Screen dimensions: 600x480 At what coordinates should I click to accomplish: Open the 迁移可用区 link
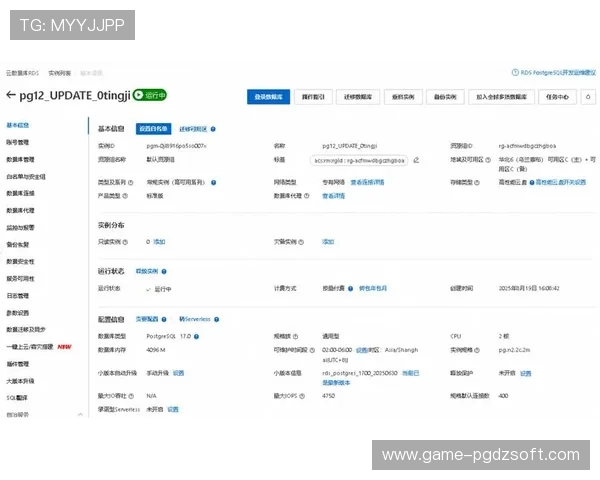[193, 129]
